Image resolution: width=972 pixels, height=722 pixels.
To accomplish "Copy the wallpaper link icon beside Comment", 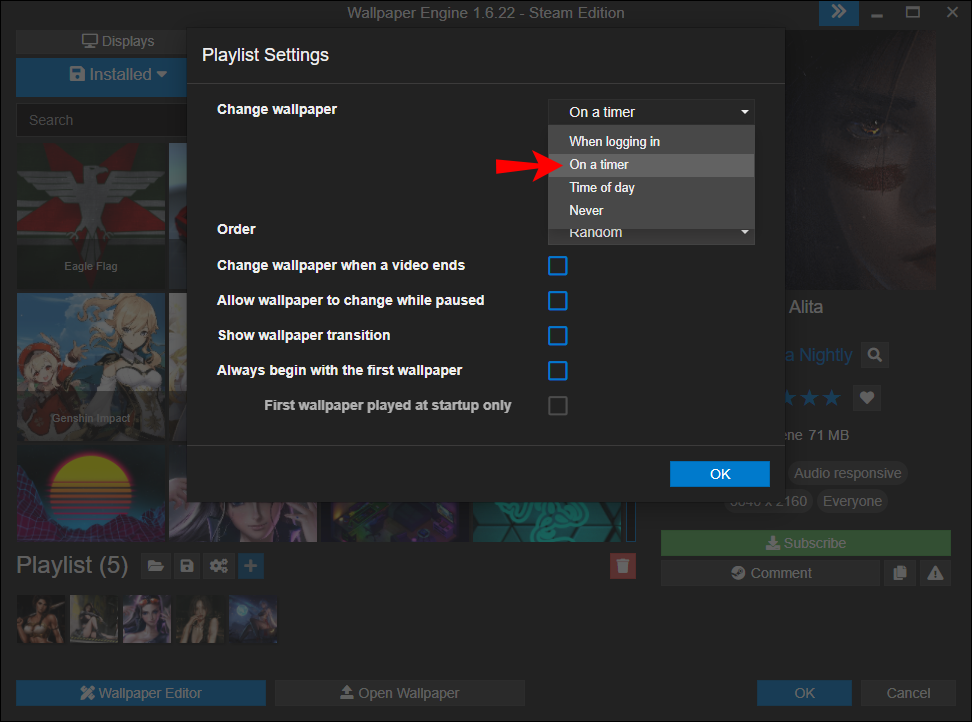I will (x=899, y=573).
